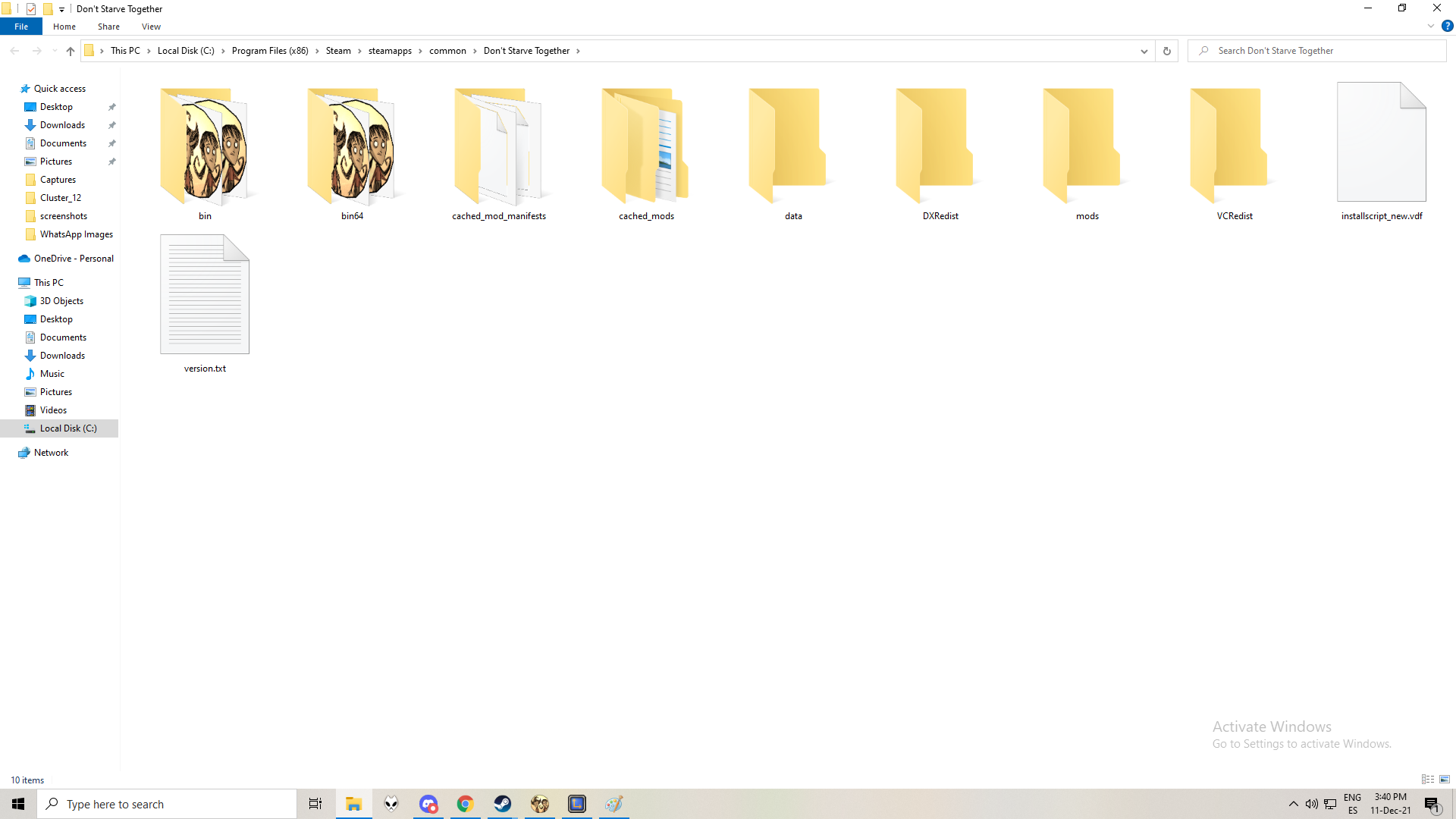Open Steam from the taskbar
The image size is (1456, 819).
click(x=502, y=804)
